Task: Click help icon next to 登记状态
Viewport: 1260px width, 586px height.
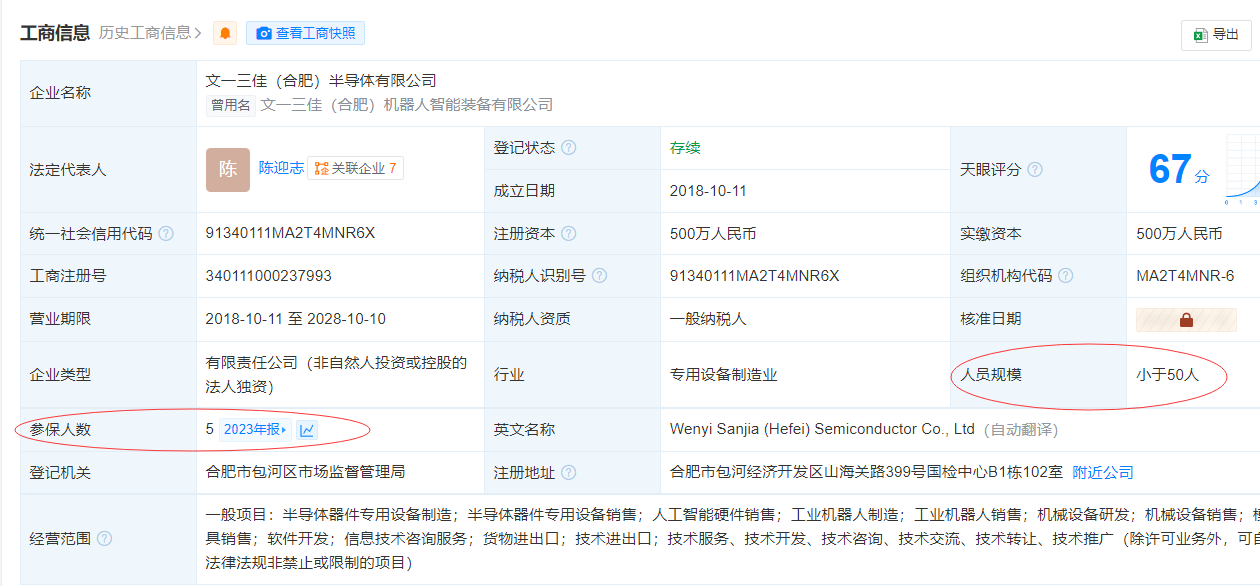Action: 568,148
